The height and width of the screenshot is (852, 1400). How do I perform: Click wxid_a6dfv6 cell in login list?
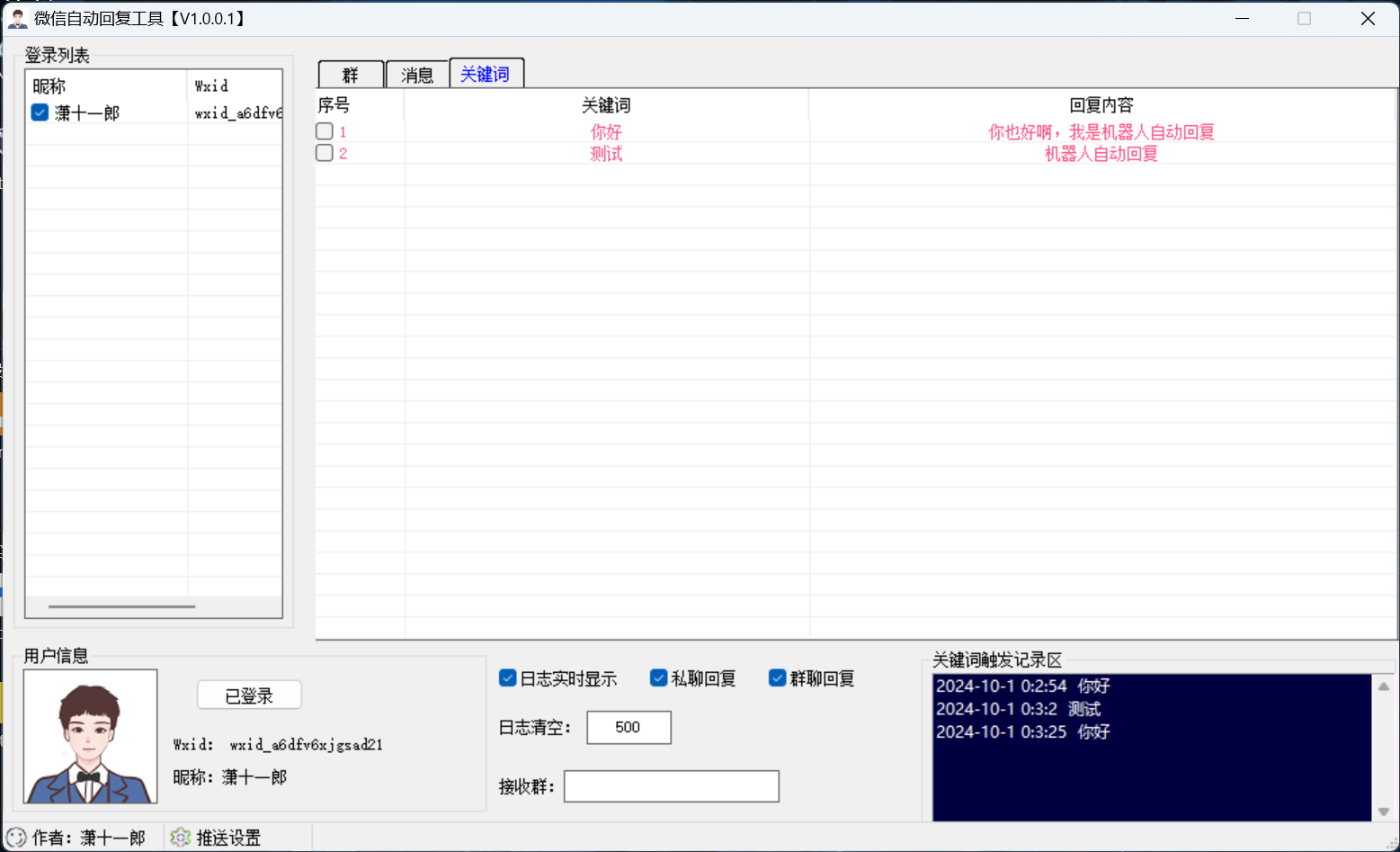(x=238, y=113)
